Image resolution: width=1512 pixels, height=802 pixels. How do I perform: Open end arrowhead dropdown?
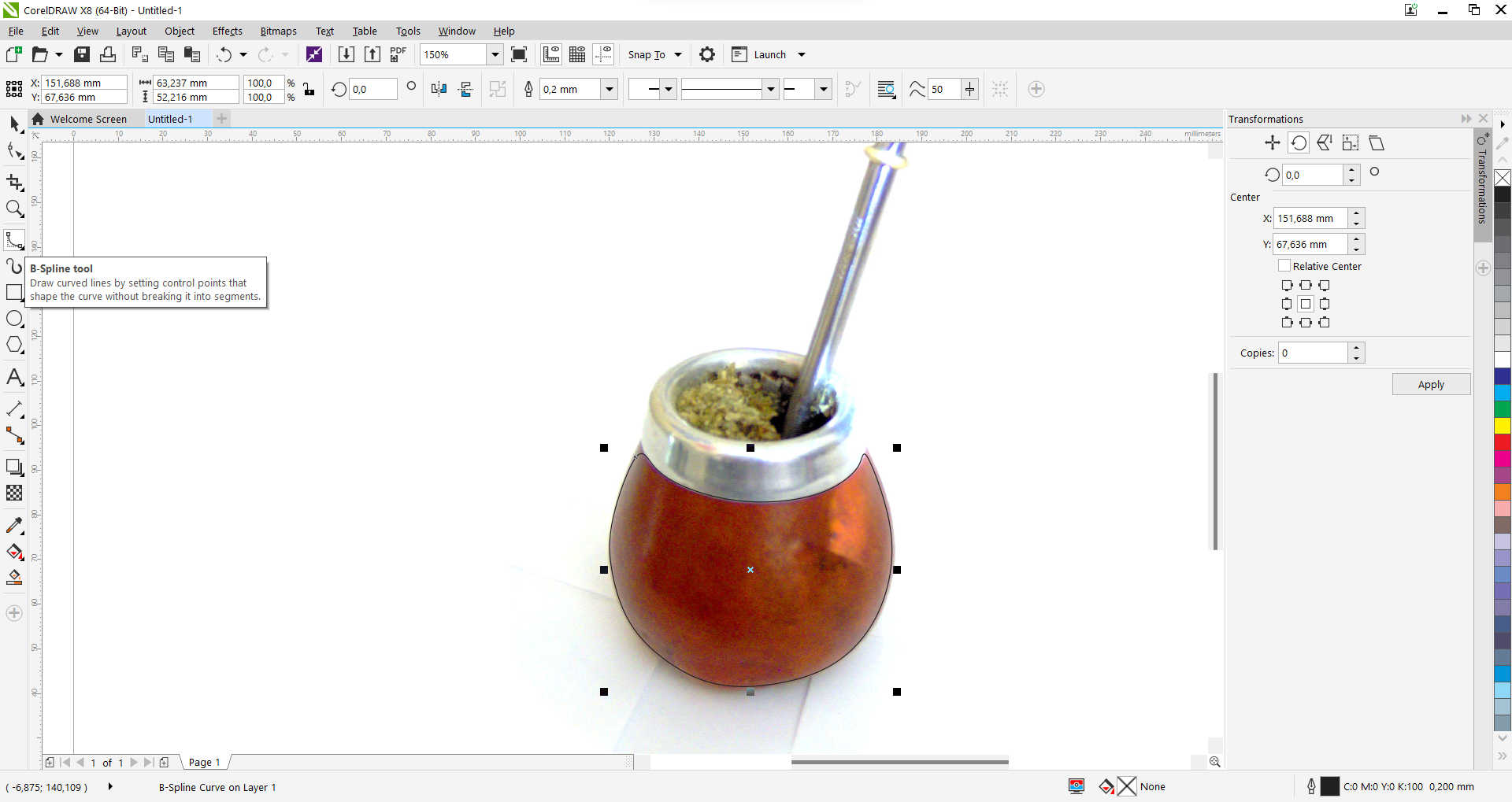(x=824, y=89)
